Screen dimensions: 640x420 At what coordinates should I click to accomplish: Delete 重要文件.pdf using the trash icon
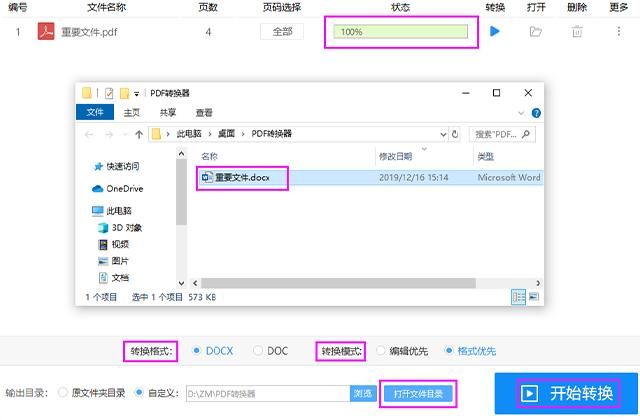(x=577, y=31)
